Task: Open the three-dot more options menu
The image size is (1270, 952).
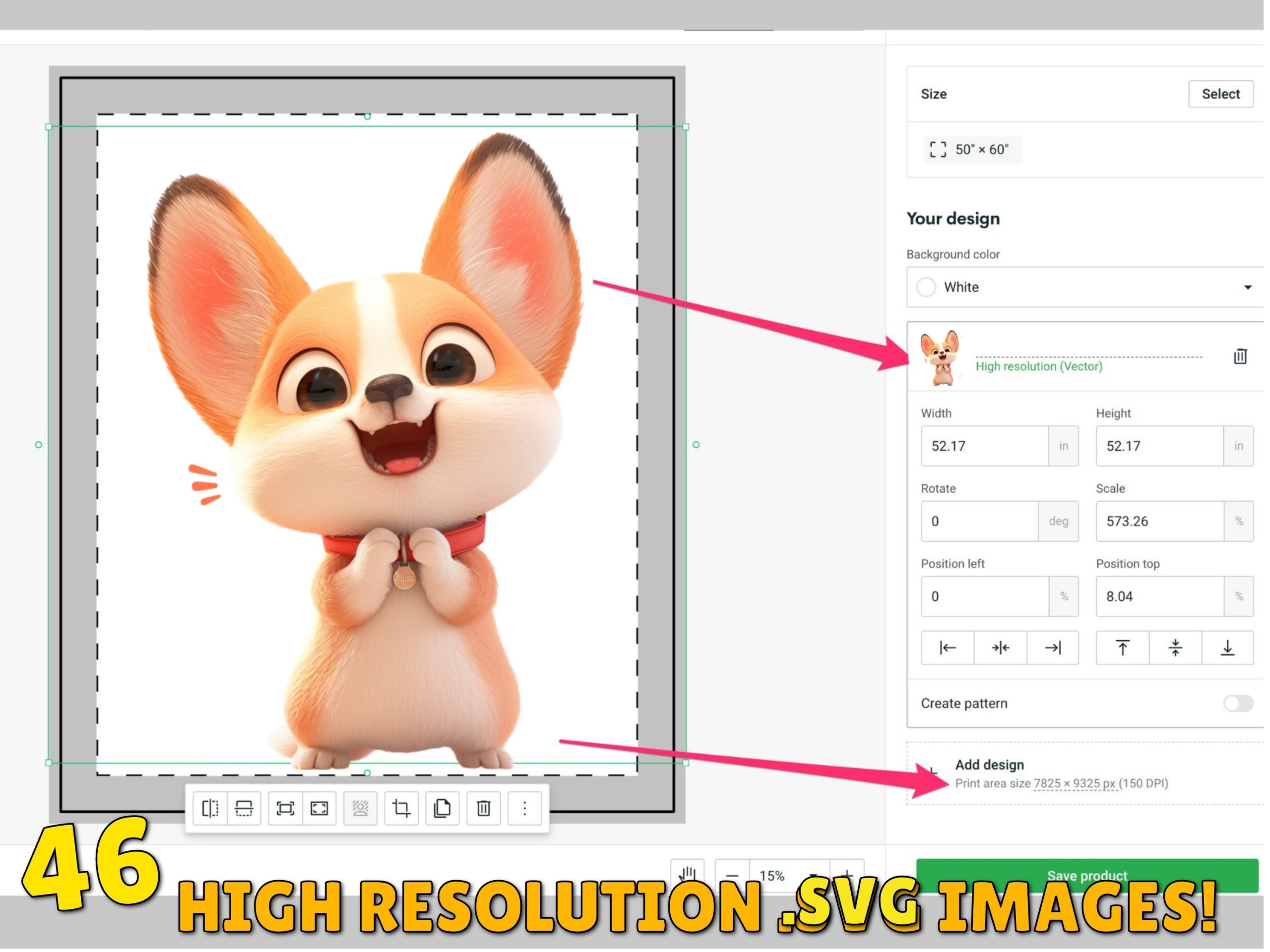Action: click(x=525, y=810)
